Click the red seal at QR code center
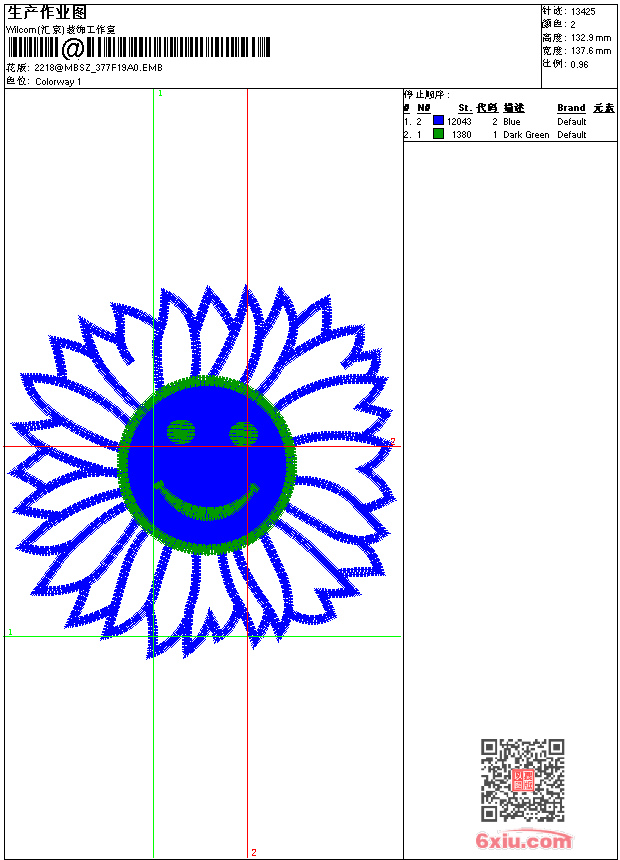The image size is (620, 860). point(522,781)
